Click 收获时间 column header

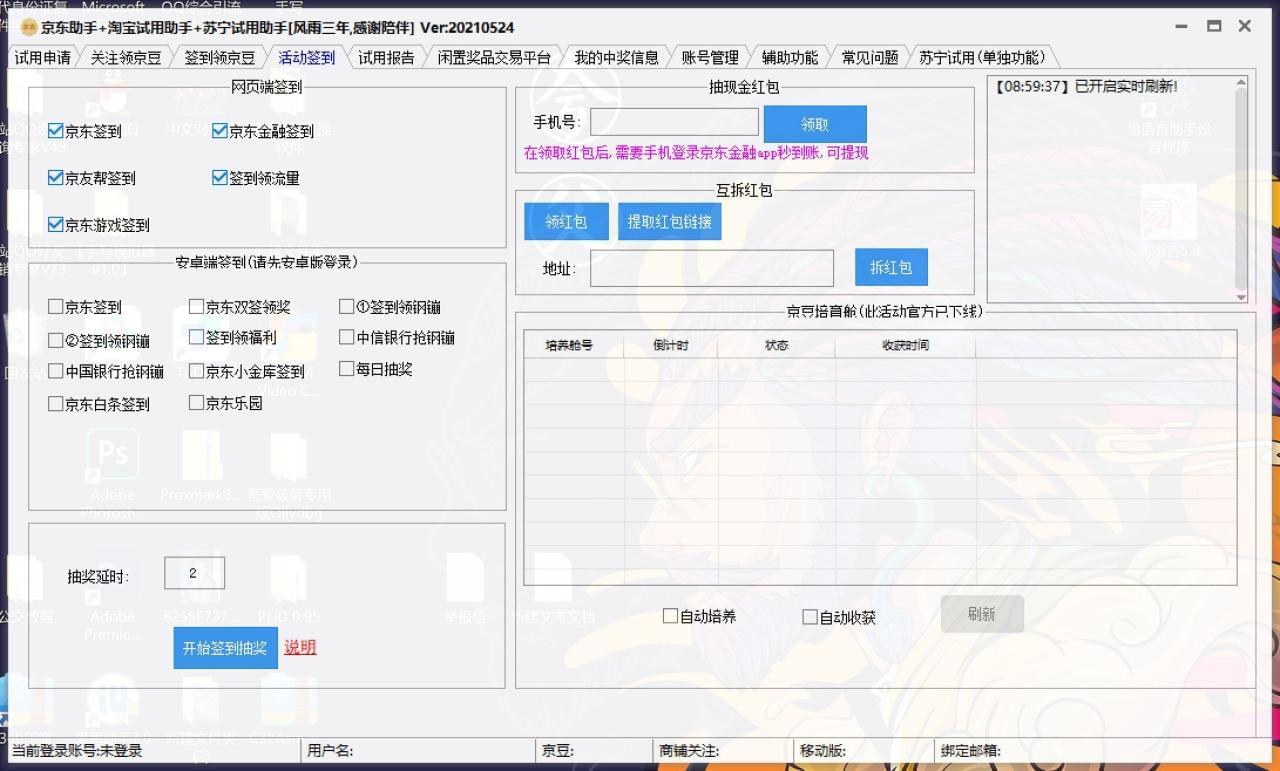click(905, 345)
